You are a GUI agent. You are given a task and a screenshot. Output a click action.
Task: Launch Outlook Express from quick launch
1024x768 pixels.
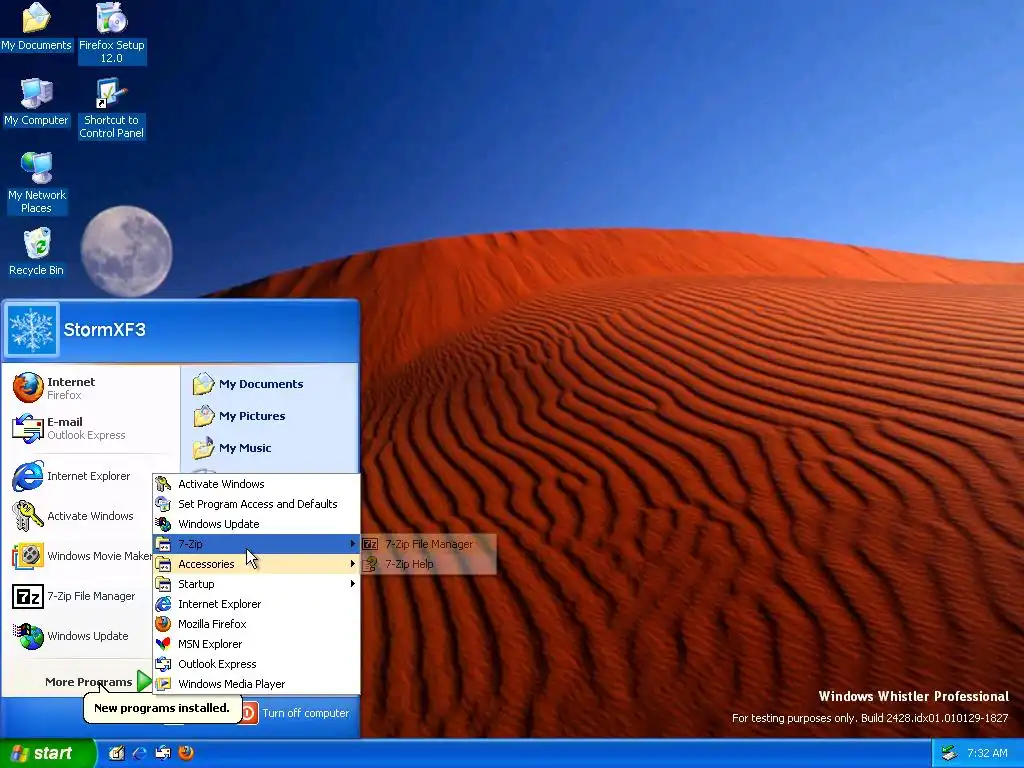point(163,754)
